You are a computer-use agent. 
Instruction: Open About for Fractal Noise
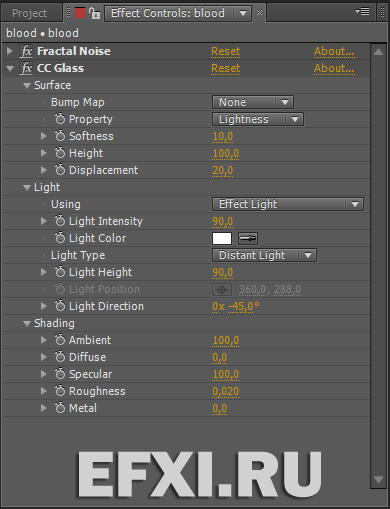(334, 51)
